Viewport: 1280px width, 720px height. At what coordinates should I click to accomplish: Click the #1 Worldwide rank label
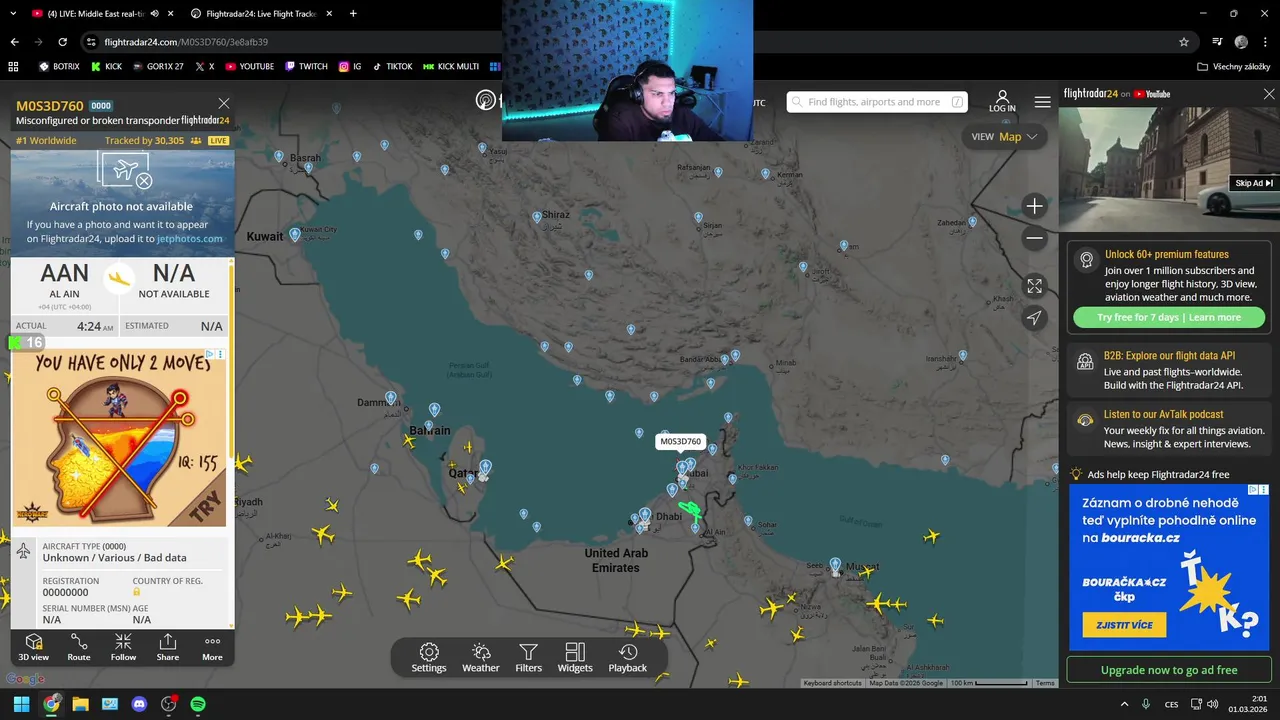46,141
